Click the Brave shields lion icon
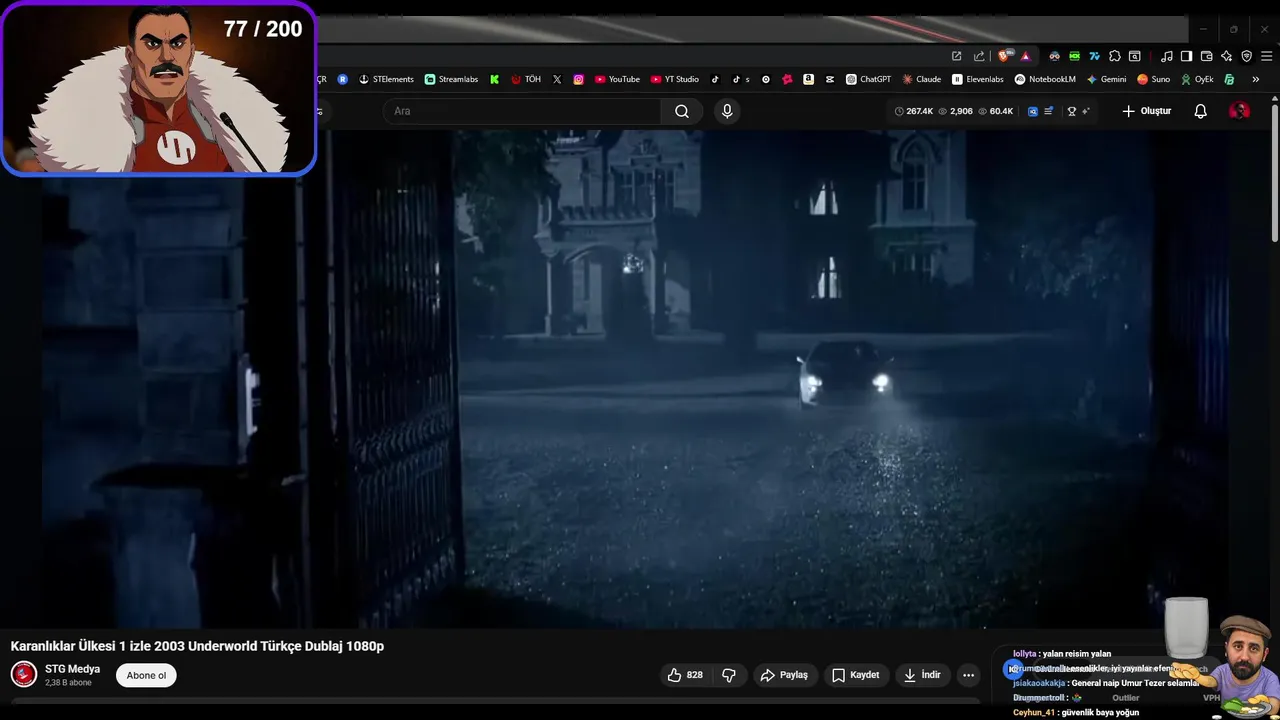 tap(1005, 56)
